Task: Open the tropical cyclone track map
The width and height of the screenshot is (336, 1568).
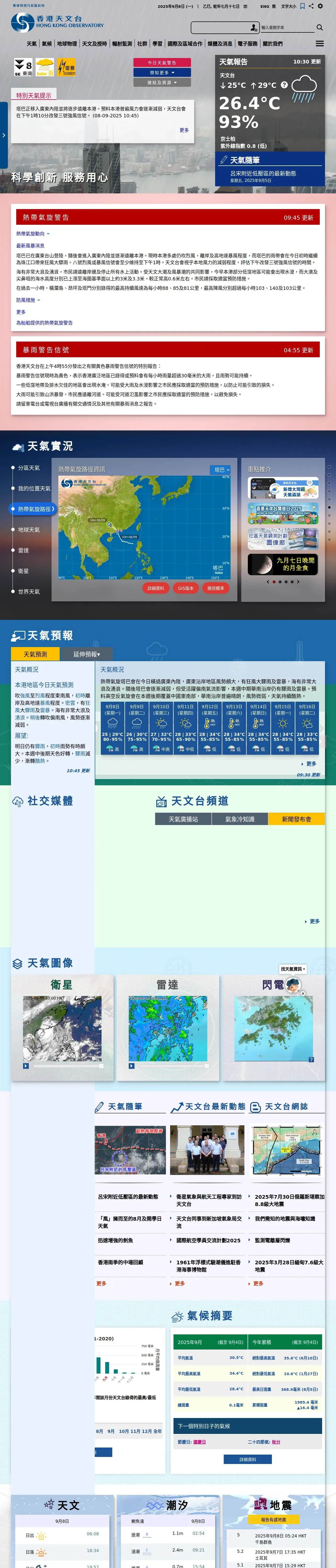Action: [144, 528]
